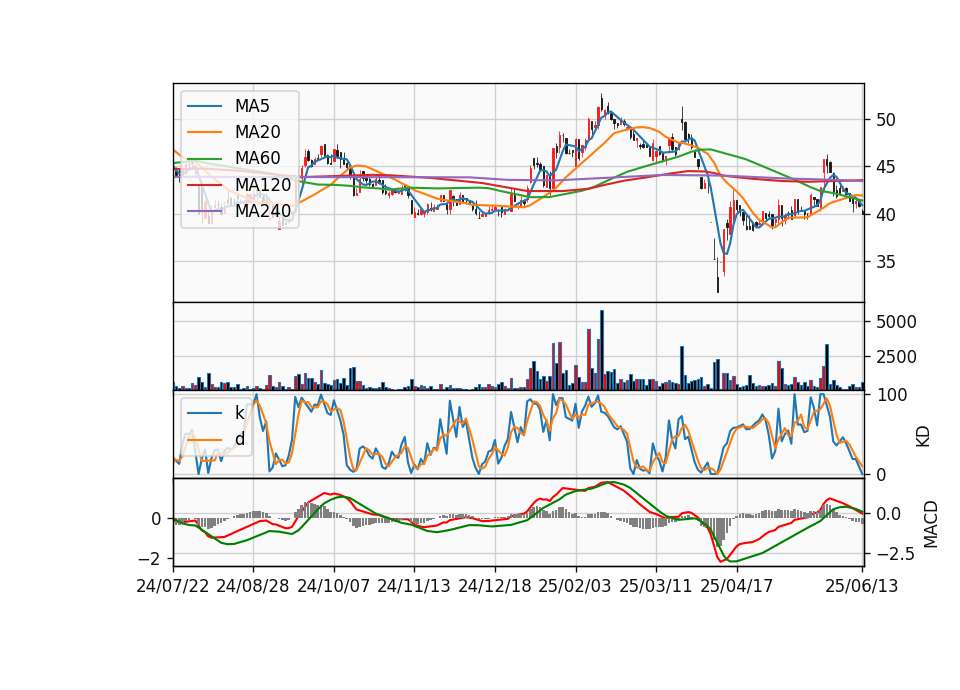Click the price axis value 45
Screen dimensions: 960x690
(x=885, y=167)
